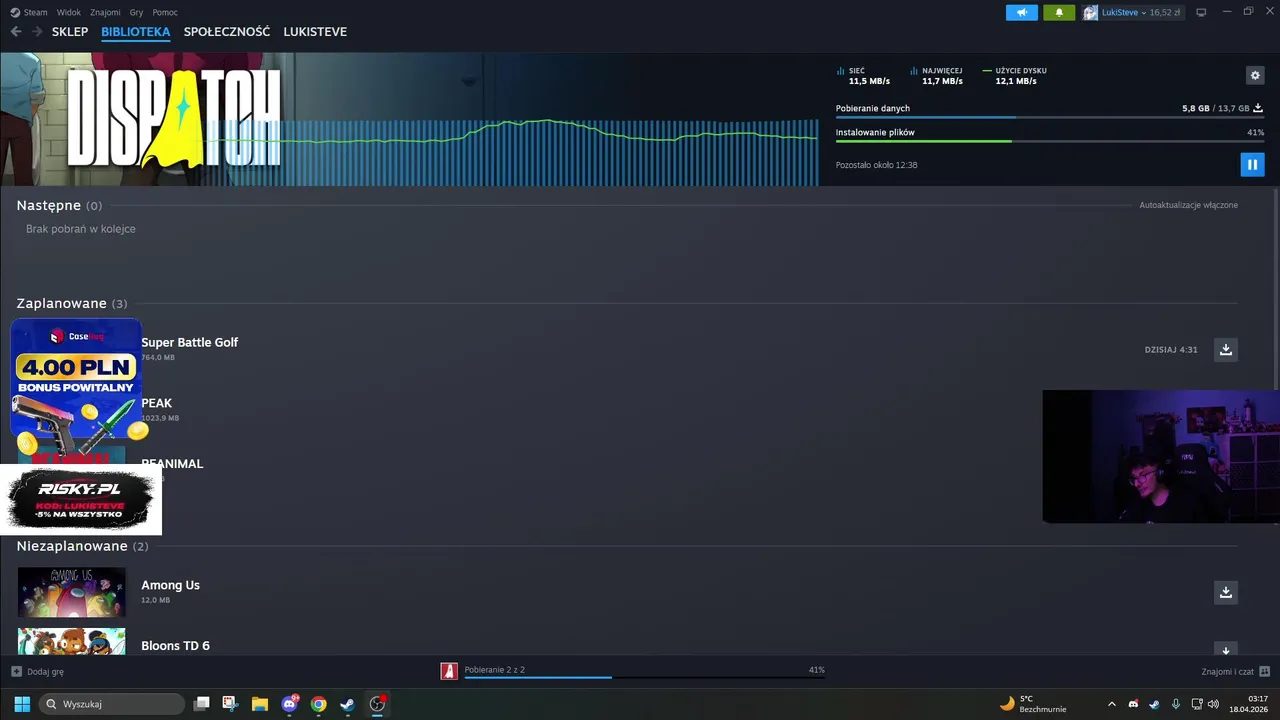Screen dimensions: 1280x720
Task: Open Super Battle Golf game title
Action: tap(189, 342)
